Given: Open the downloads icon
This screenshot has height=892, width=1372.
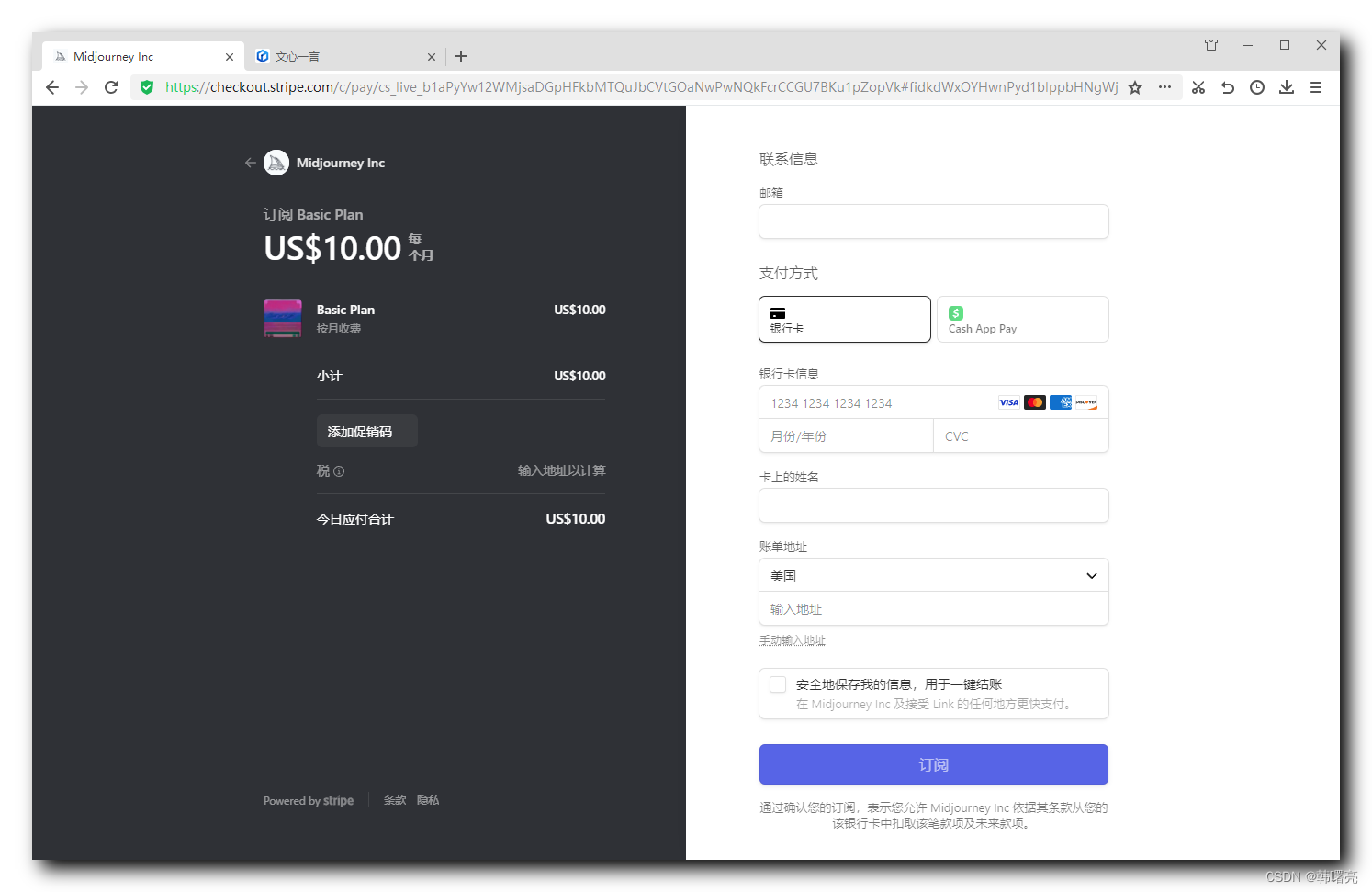Looking at the screenshot, I should tap(1287, 87).
